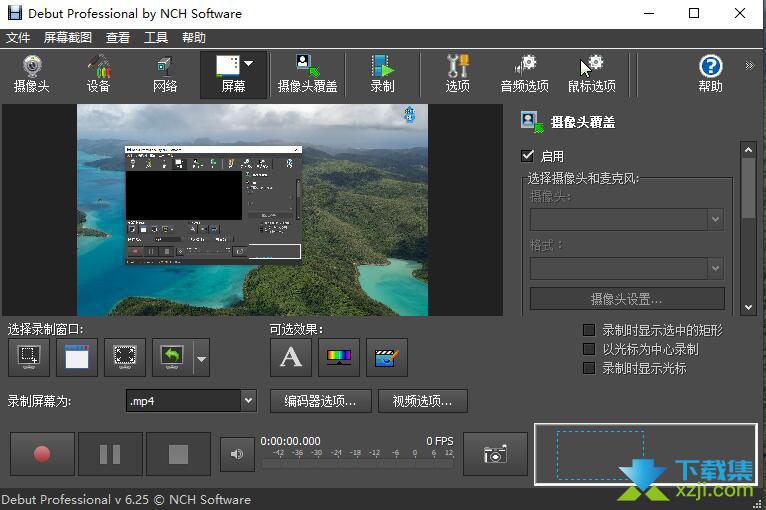Viewport: 766px width, 510px height.
Task: Open the color effects icon
Action: (x=339, y=358)
